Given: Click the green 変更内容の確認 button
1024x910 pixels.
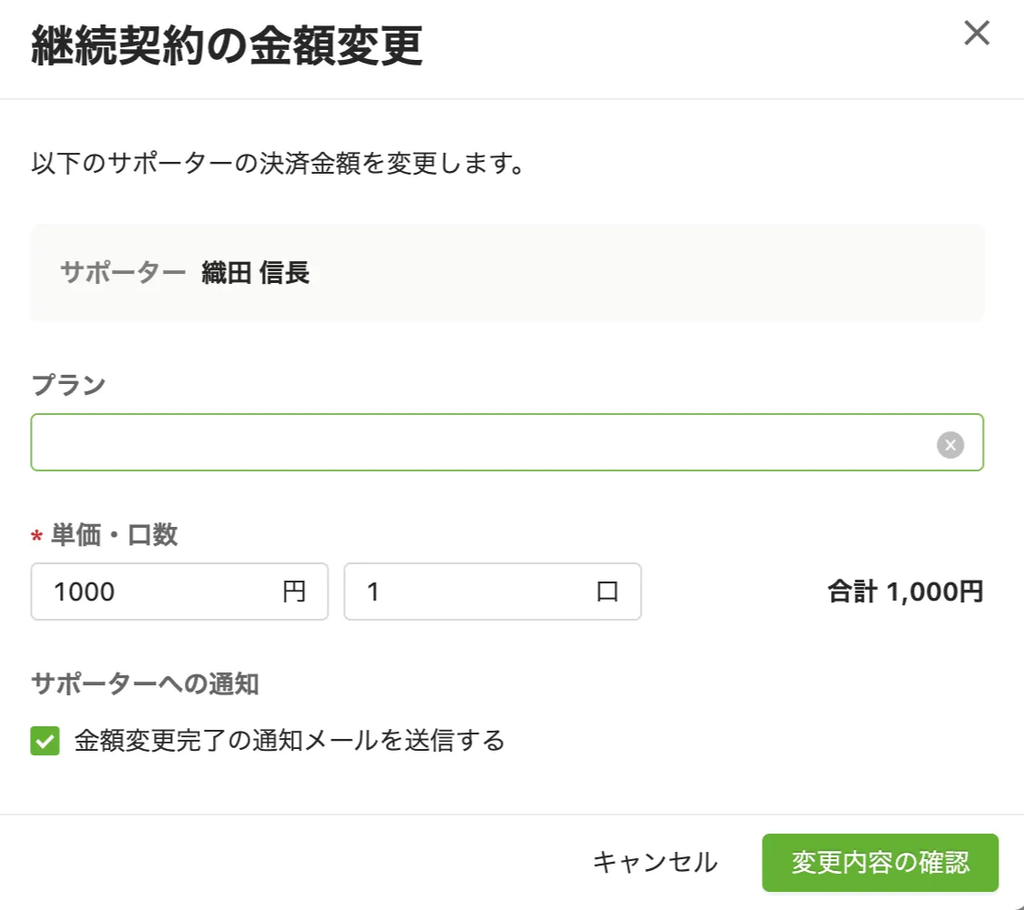Looking at the screenshot, I should pos(880,862).
